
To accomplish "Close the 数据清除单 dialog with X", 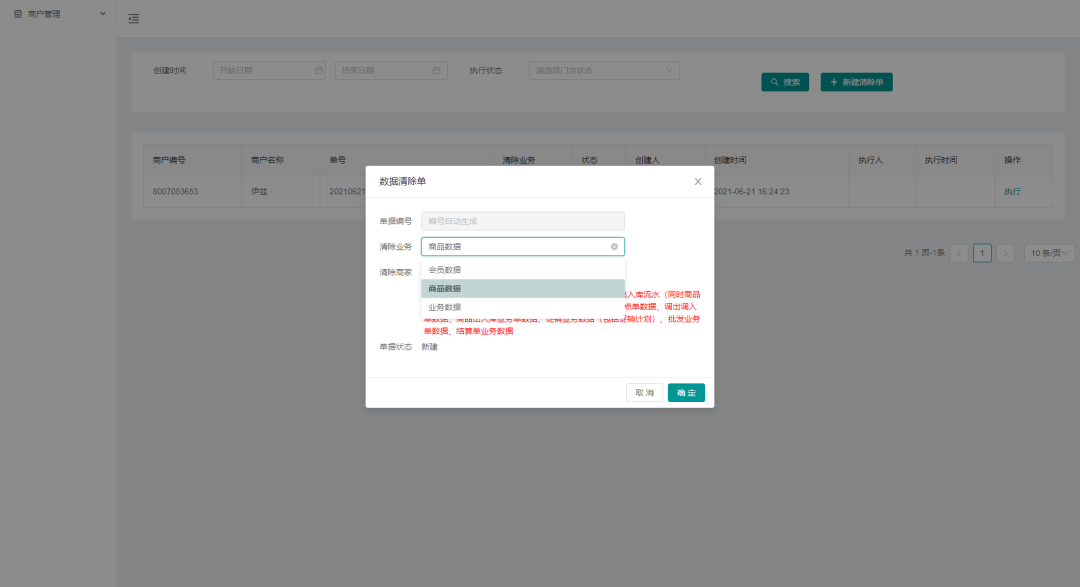I will pos(698,181).
